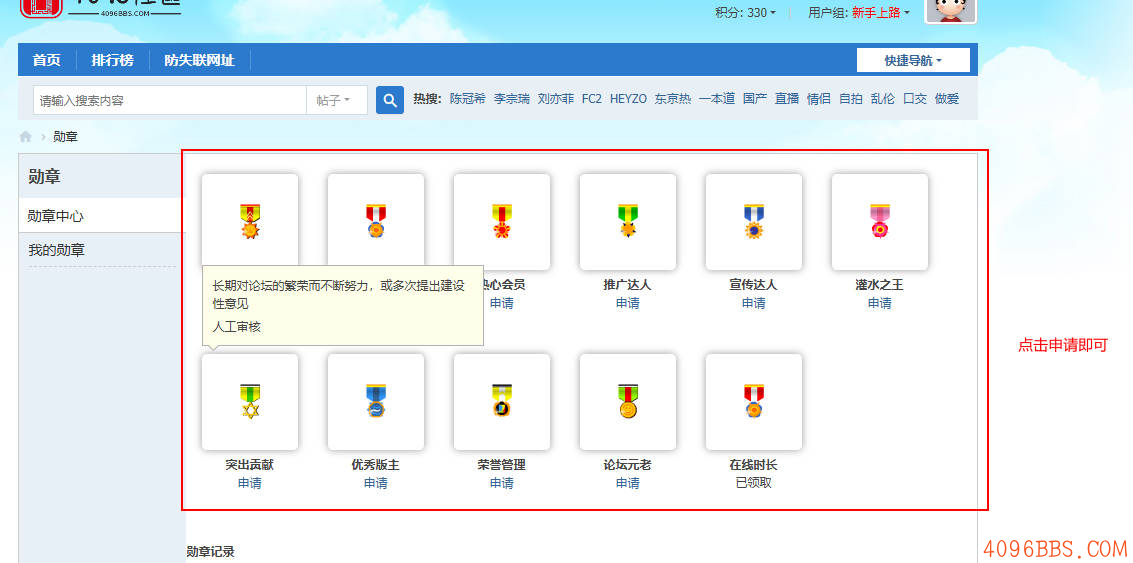Open the 荣誉管理 medal icon
Screen dimensions: 1133x563
click(x=501, y=401)
